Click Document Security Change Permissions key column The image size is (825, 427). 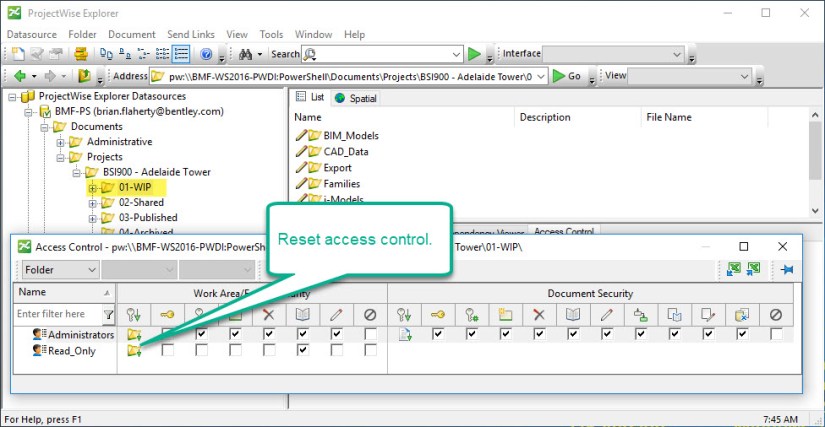471,314
